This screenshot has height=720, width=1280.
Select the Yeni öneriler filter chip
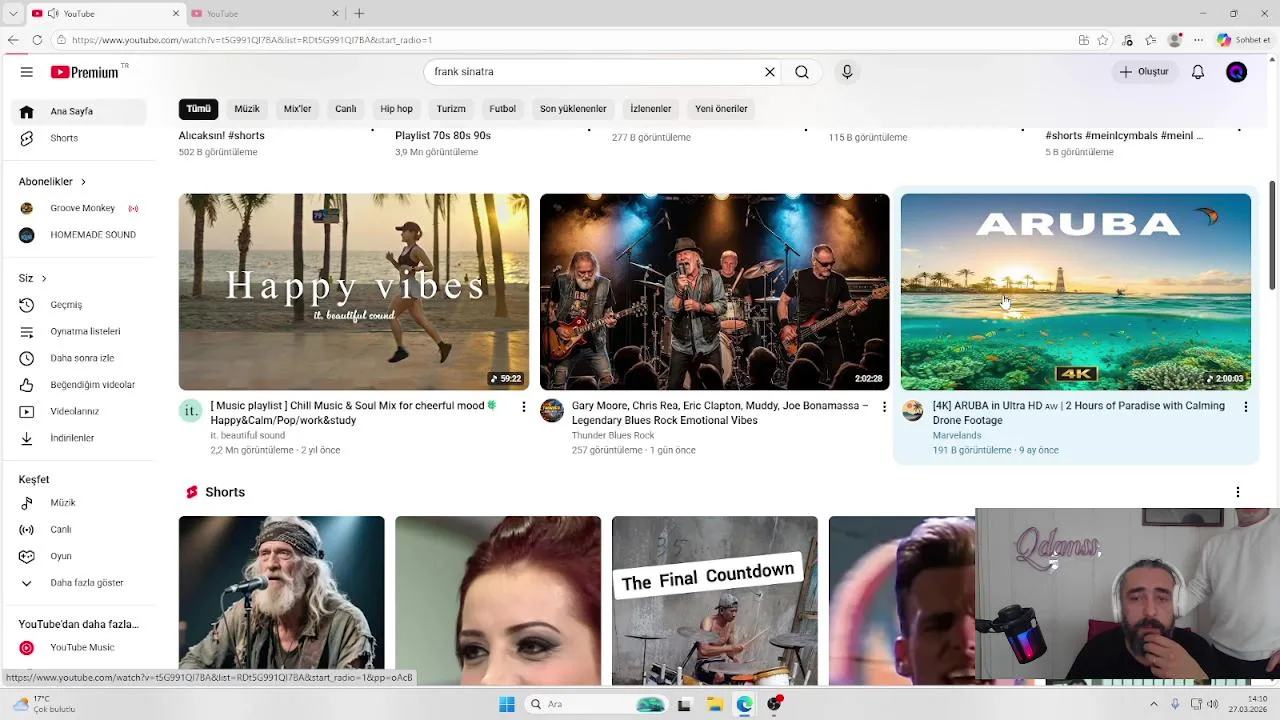click(x=721, y=109)
